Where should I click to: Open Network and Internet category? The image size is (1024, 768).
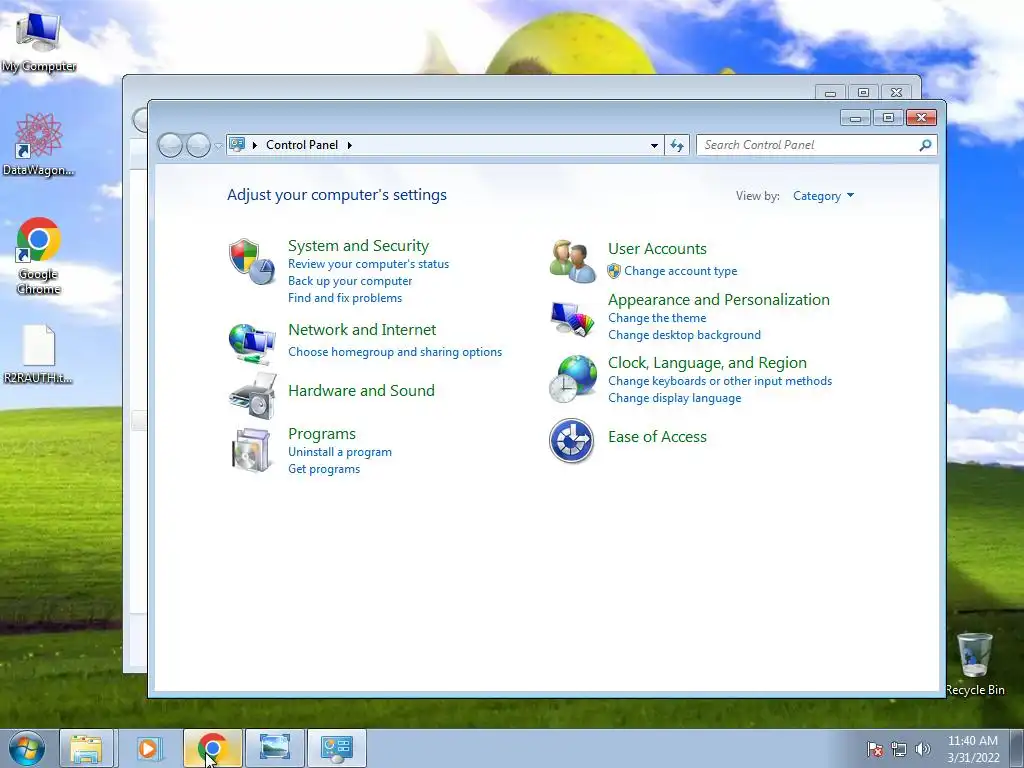tap(362, 330)
